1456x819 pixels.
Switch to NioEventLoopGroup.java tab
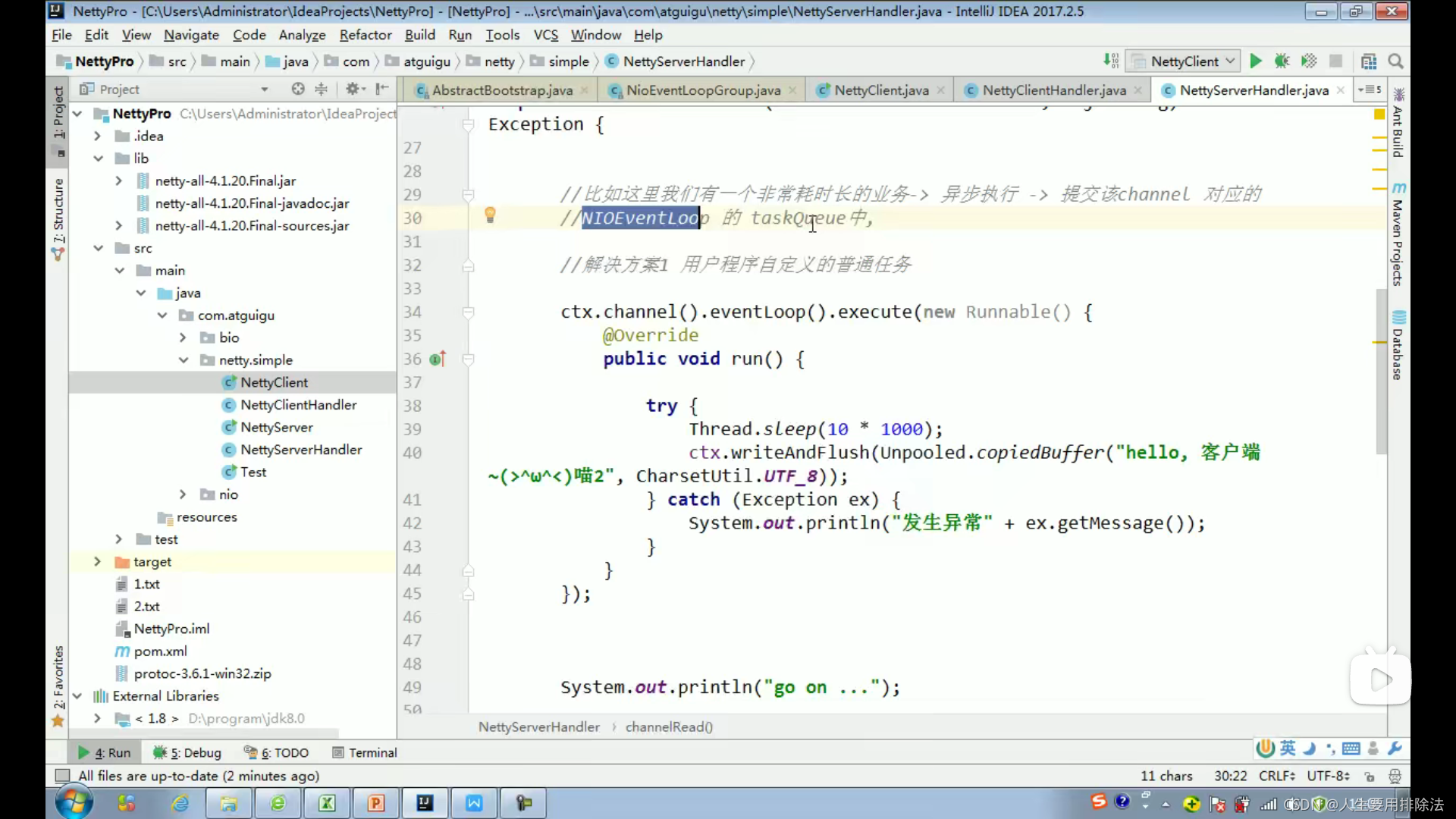703,90
